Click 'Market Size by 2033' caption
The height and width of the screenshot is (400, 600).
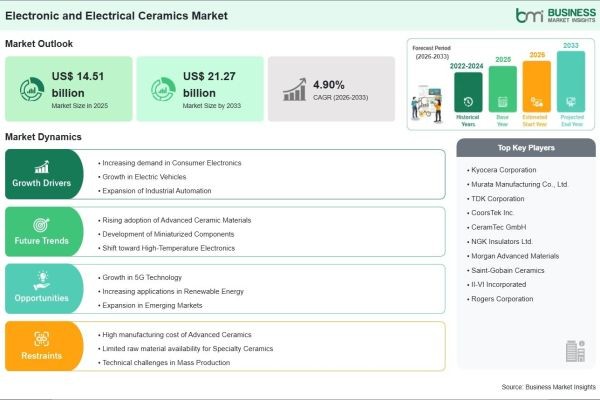[x=212, y=106]
